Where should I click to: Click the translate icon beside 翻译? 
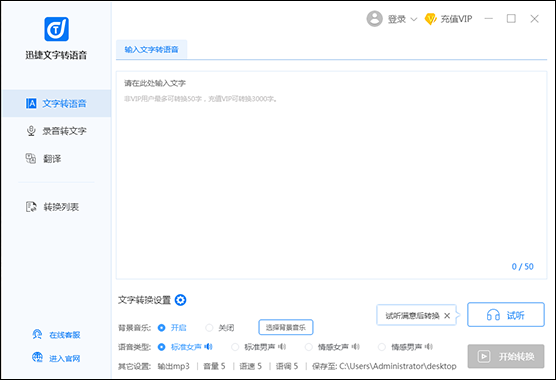pos(31,158)
